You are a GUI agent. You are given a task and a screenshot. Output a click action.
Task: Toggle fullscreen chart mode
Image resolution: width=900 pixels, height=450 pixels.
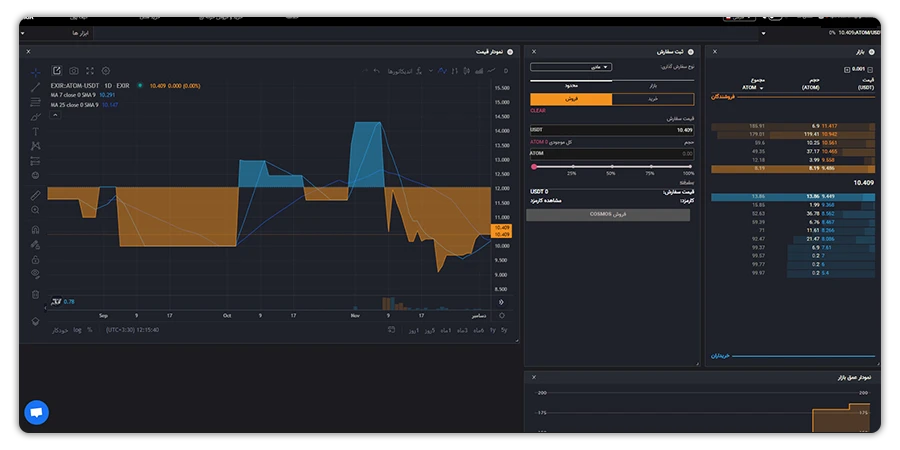click(90, 71)
